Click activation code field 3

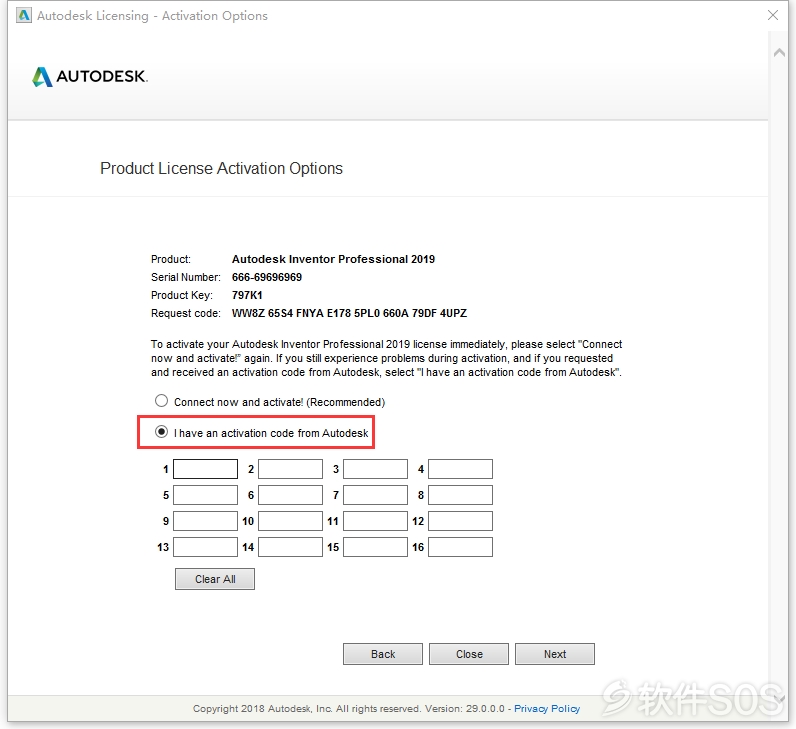375,469
